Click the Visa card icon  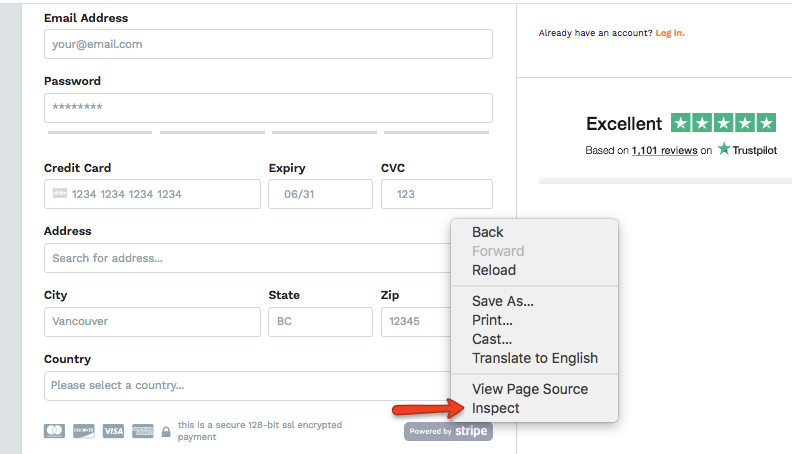[x=113, y=431]
